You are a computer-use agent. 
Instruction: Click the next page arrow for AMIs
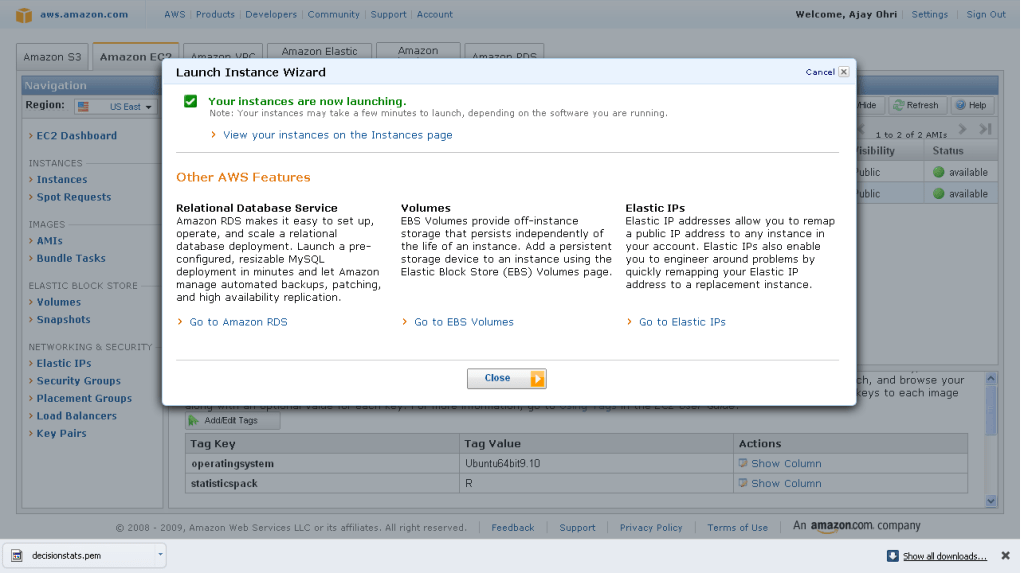click(x=963, y=129)
